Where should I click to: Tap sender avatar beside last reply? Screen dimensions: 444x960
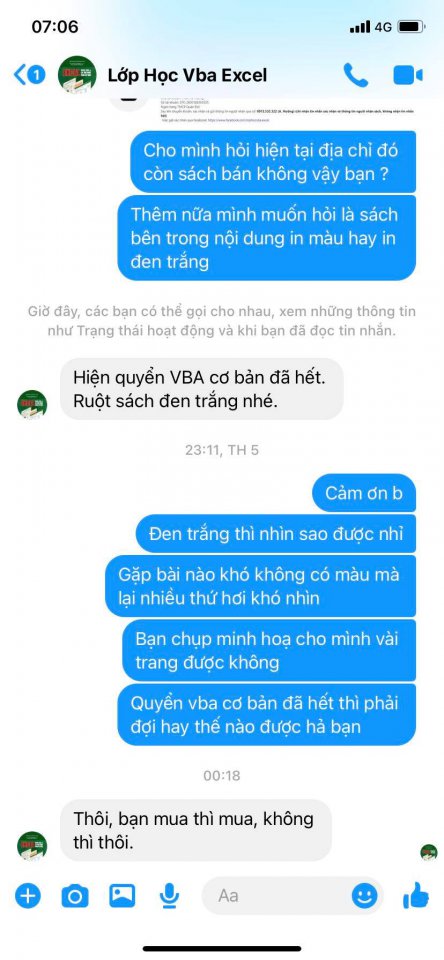[x=32, y=846]
